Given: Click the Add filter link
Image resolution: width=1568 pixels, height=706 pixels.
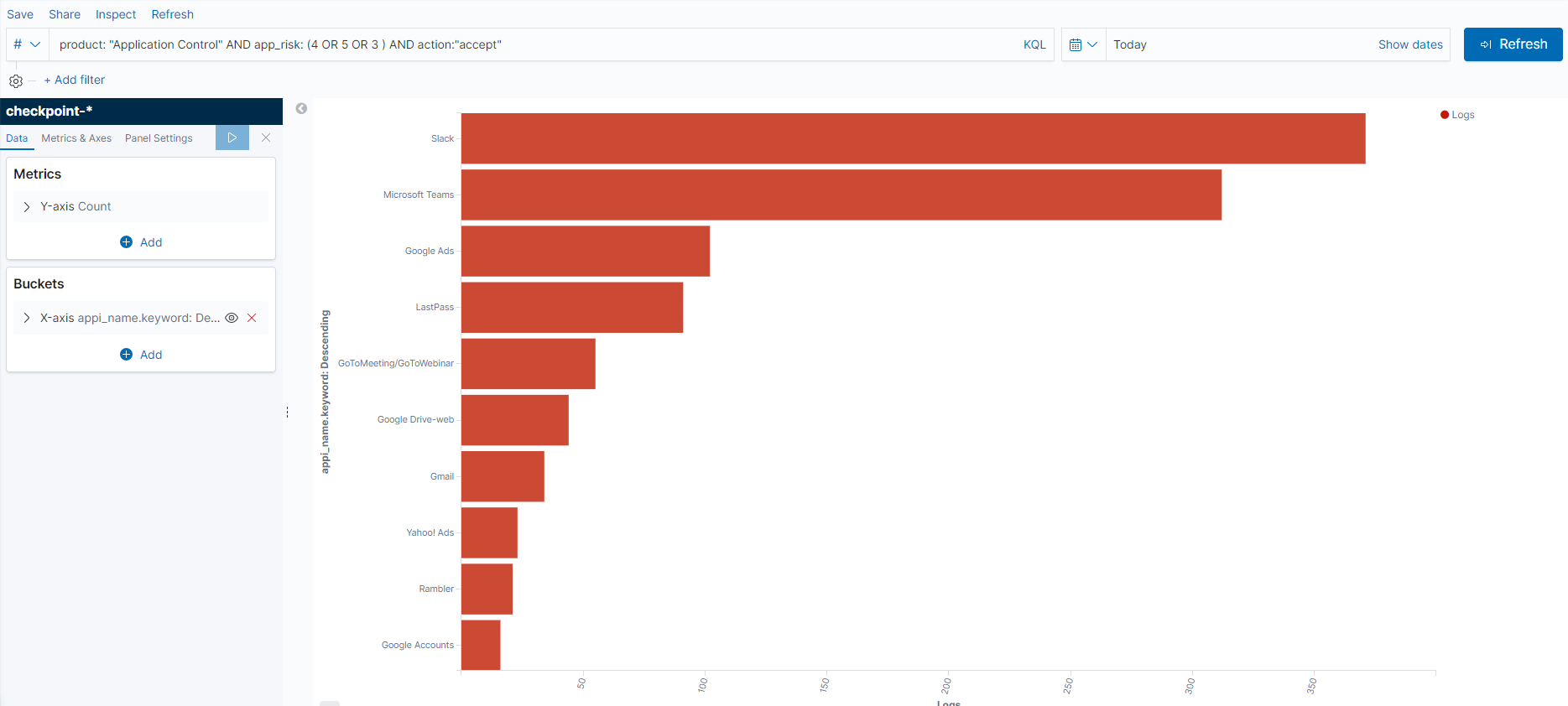Looking at the screenshot, I should point(75,80).
